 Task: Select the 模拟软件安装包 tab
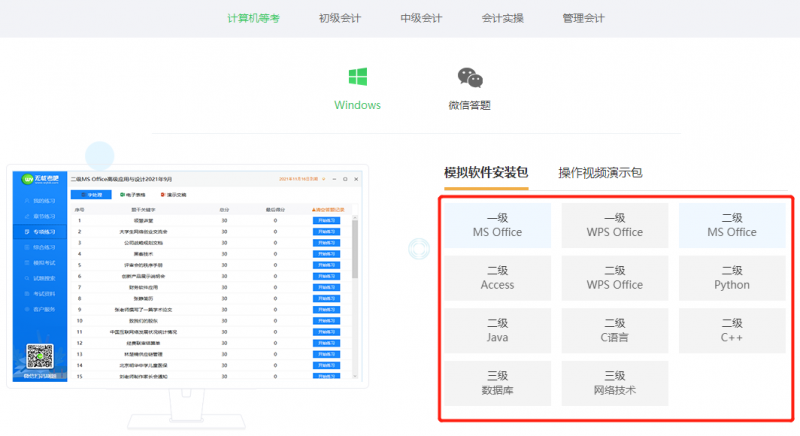click(486, 173)
